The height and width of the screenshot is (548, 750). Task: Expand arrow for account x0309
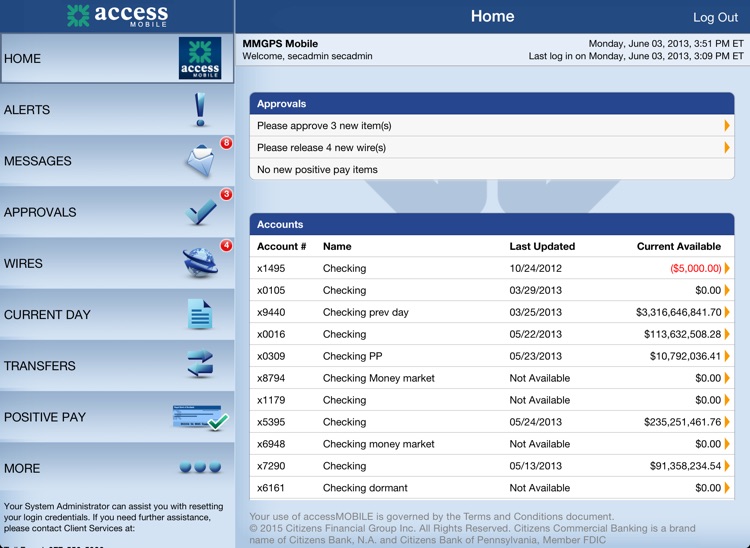click(x=727, y=356)
